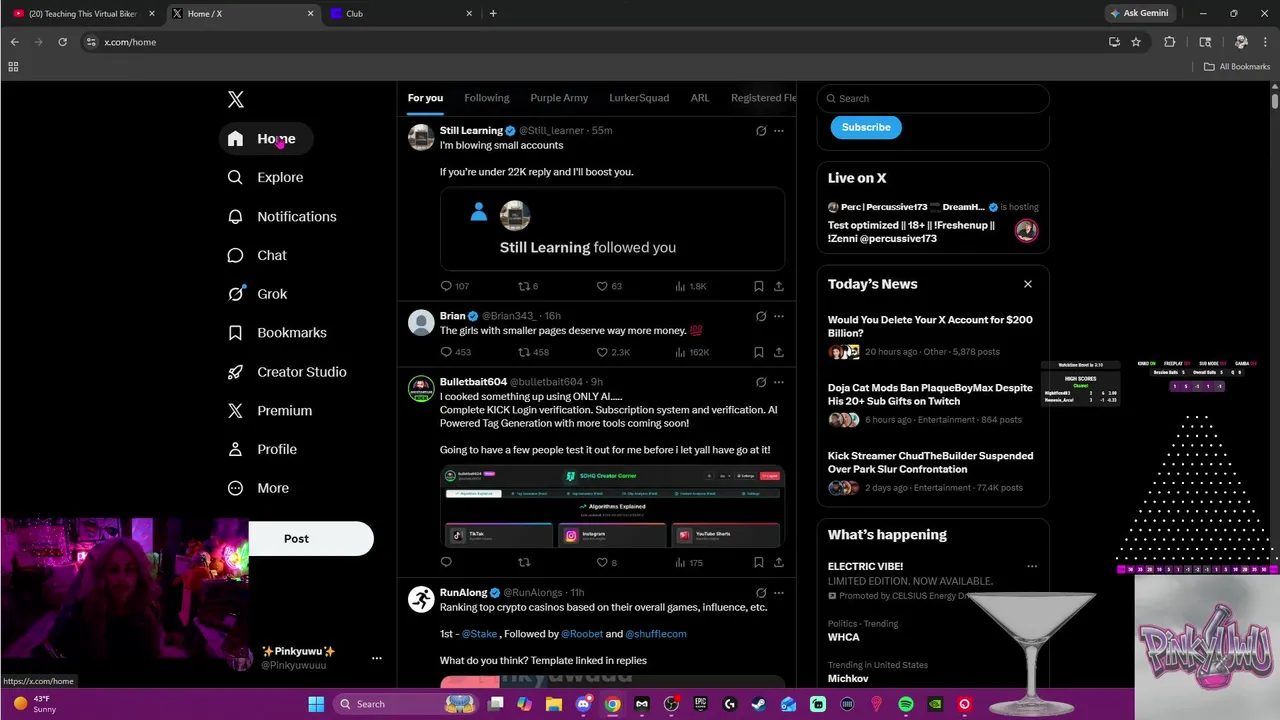This screenshot has width=1280, height=720.
Task: Bookmark Bulletbait604's post
Action: click(x=759, y=563)
